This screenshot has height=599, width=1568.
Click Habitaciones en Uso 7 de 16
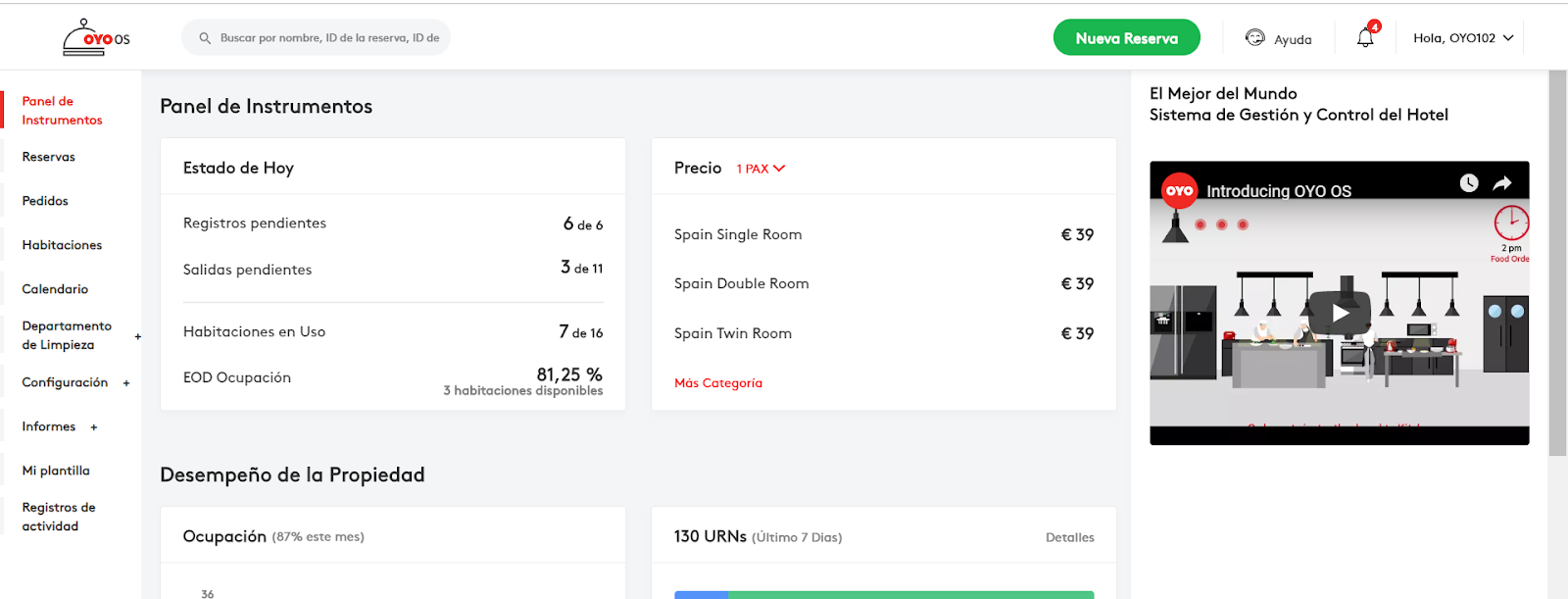(581, 332)
